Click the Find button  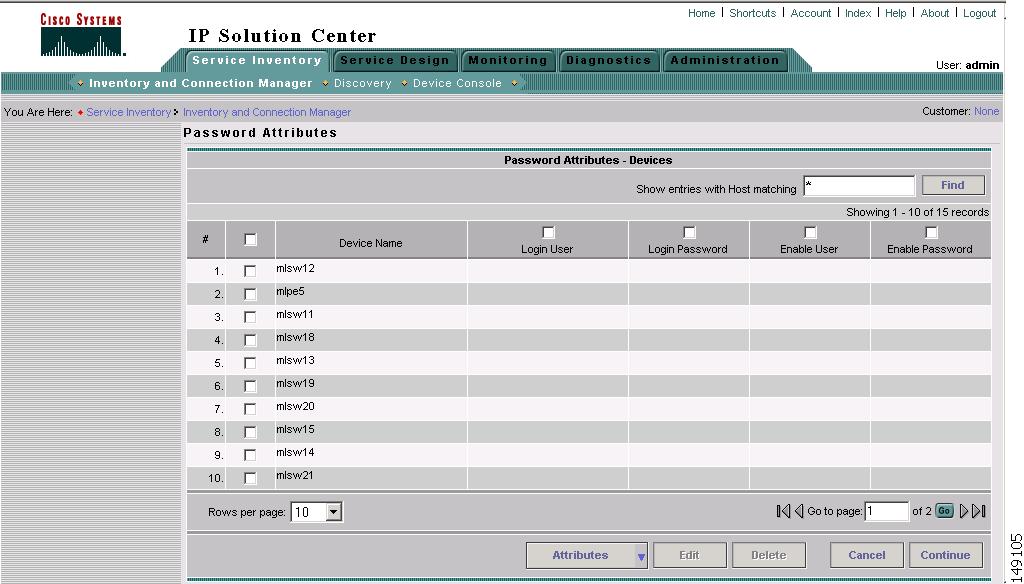[x=953, y=186]
